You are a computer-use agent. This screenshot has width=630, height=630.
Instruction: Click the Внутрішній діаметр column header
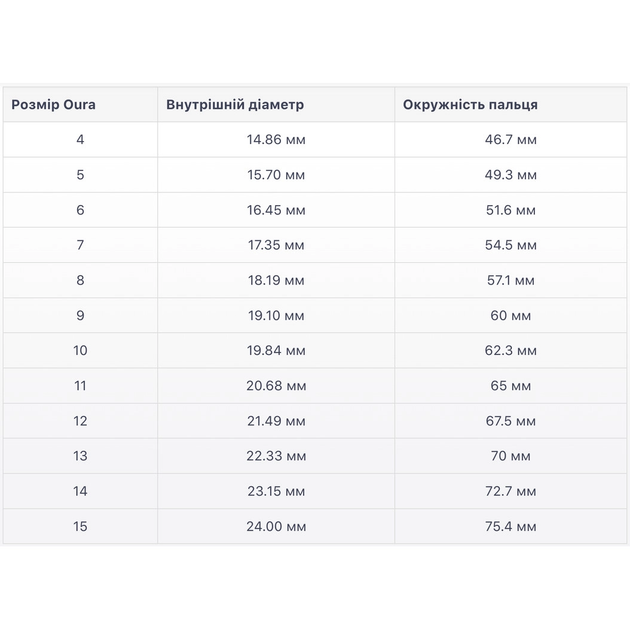(235, 104)
